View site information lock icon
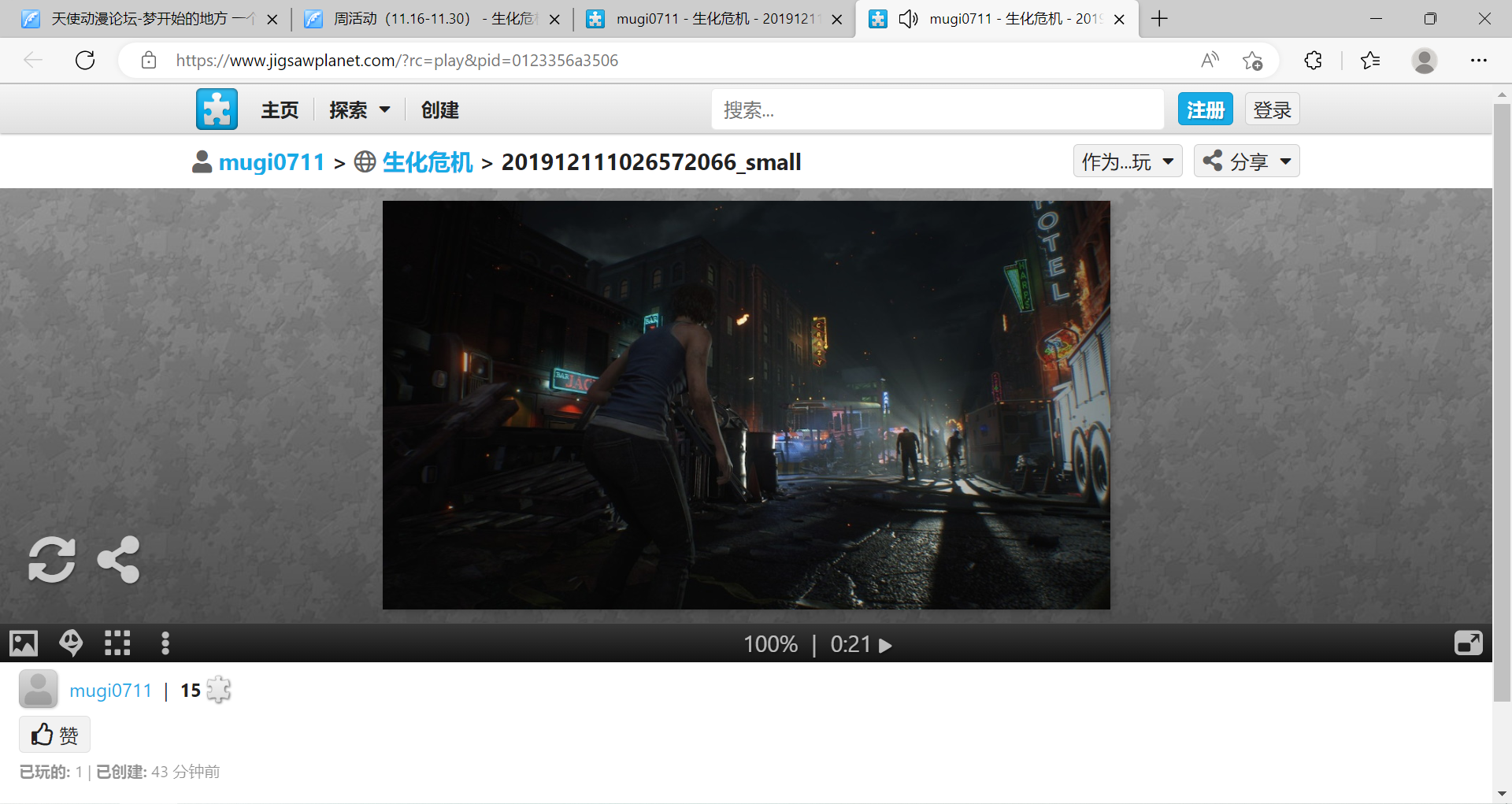Screen dimensions: 1512x804 [x=149, y=60]
